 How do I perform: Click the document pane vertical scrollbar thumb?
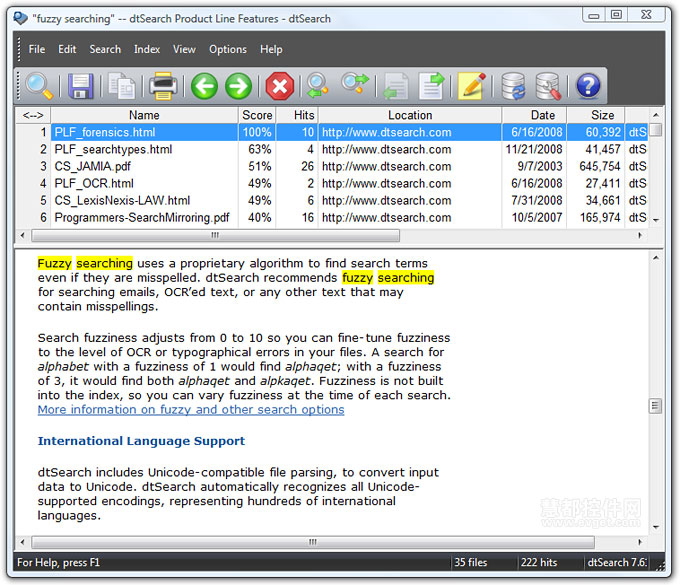pyautogui.click(x=655, y=406)
